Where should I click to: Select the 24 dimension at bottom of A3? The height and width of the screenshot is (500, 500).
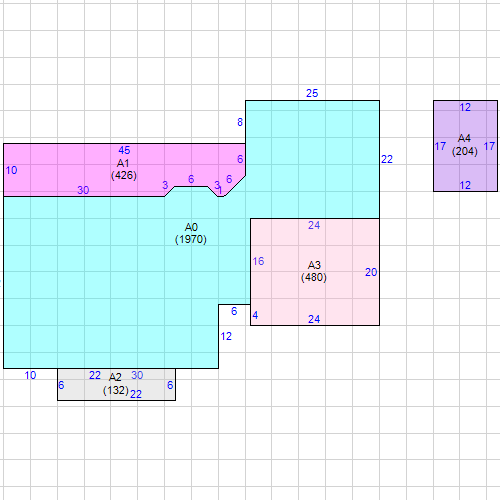tap(314, 319)
